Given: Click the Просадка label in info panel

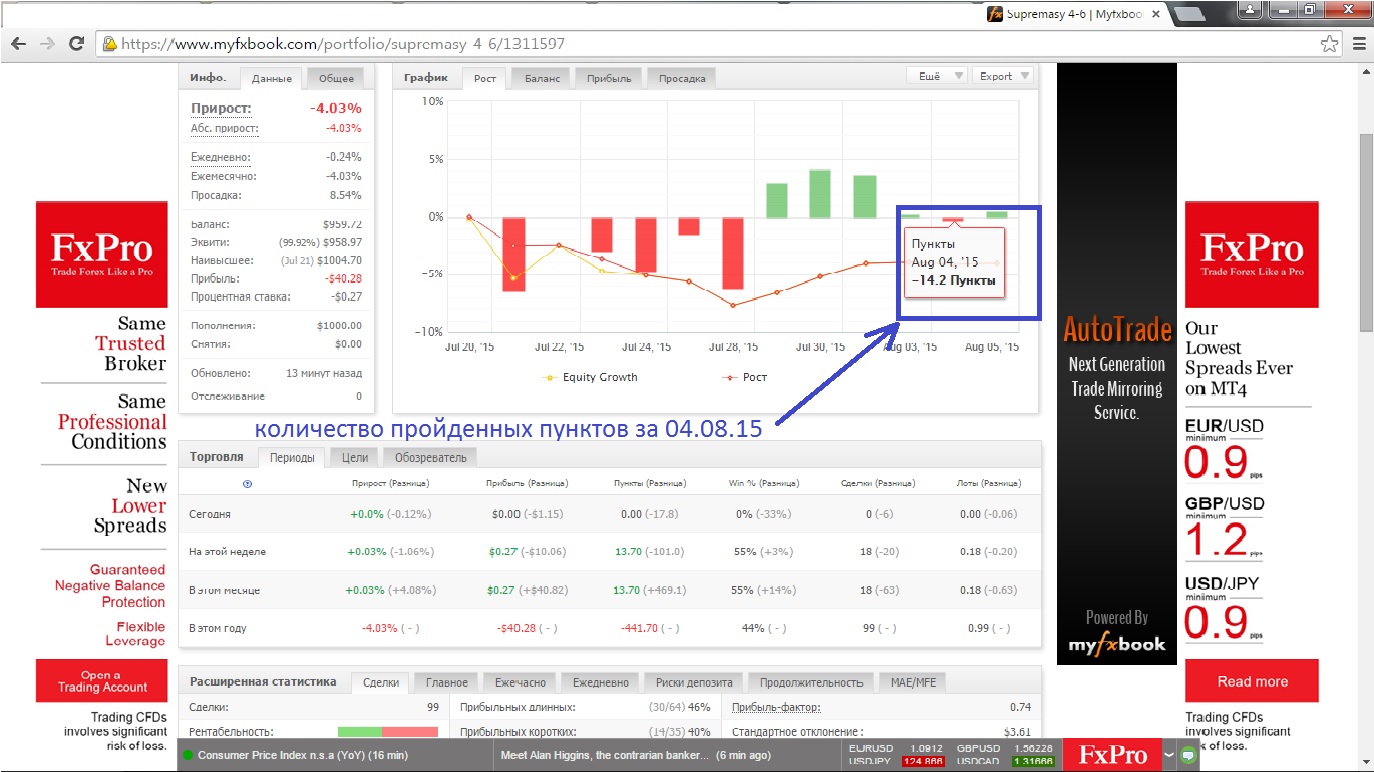Looking at the screenshot, I should [215, 195].
